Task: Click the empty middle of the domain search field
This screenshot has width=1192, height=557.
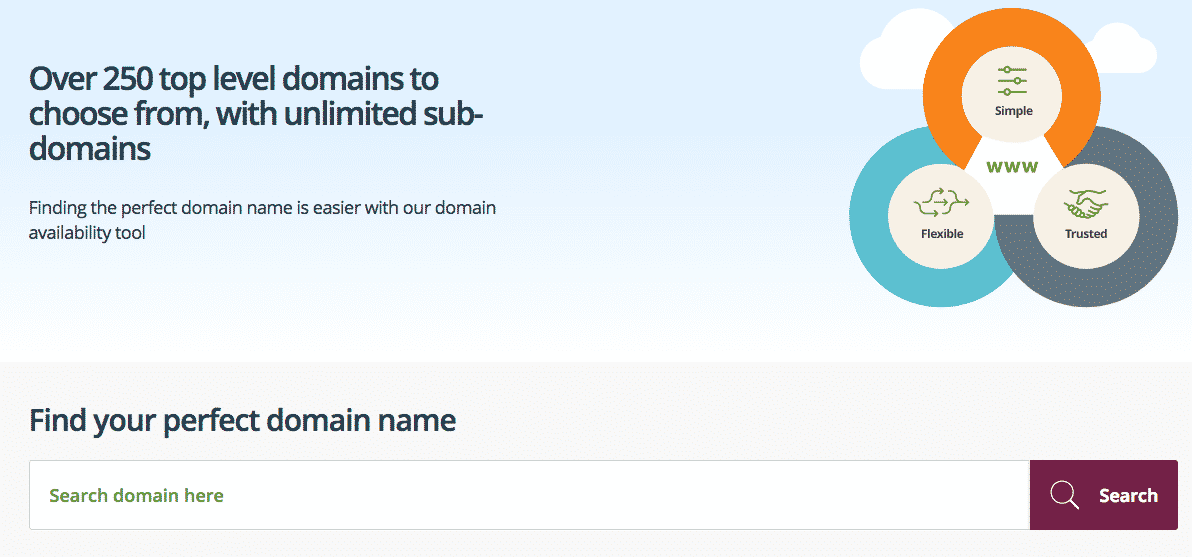Action: [529, 495]
